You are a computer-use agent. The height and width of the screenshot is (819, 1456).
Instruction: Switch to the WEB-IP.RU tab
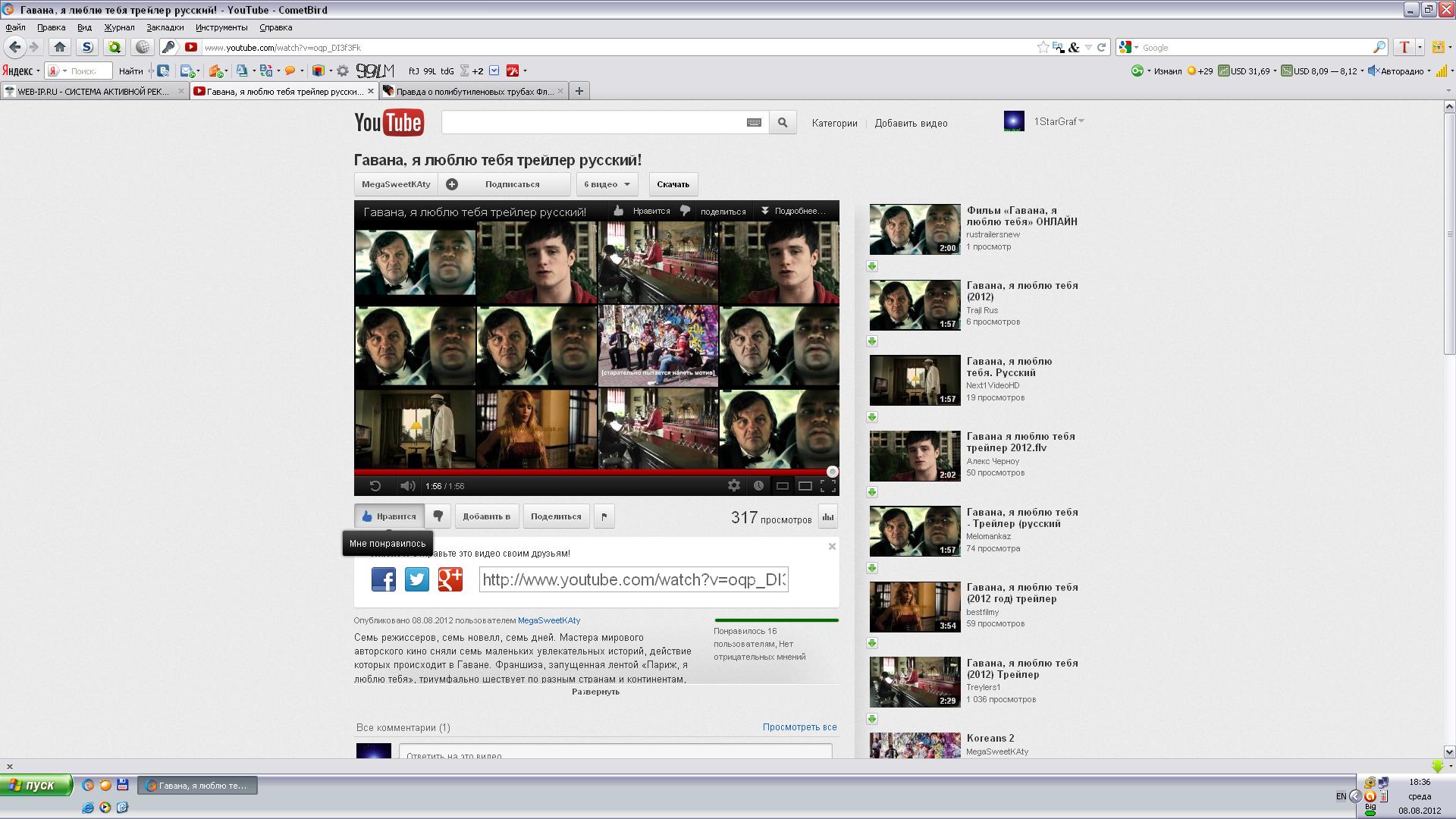coord(93,91)
